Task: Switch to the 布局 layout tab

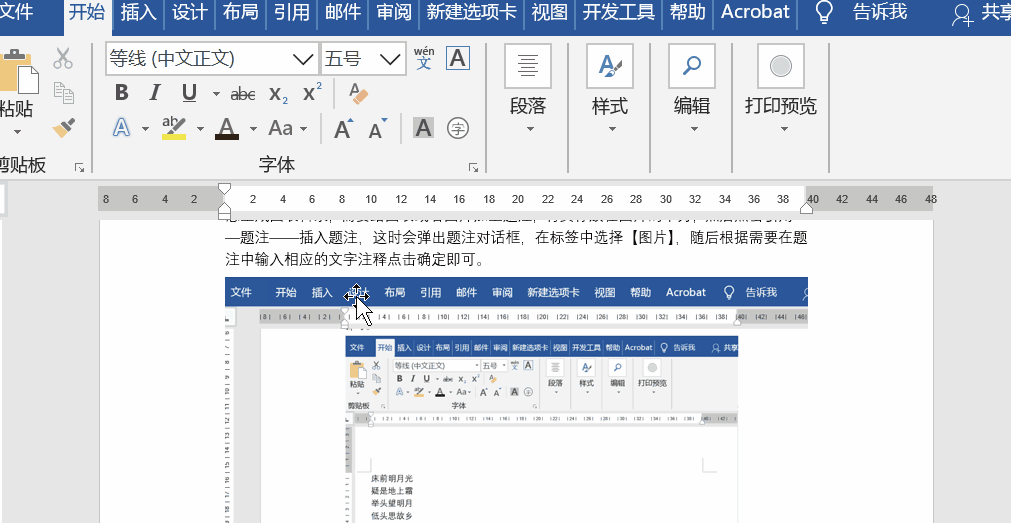Action: (240, 12)
